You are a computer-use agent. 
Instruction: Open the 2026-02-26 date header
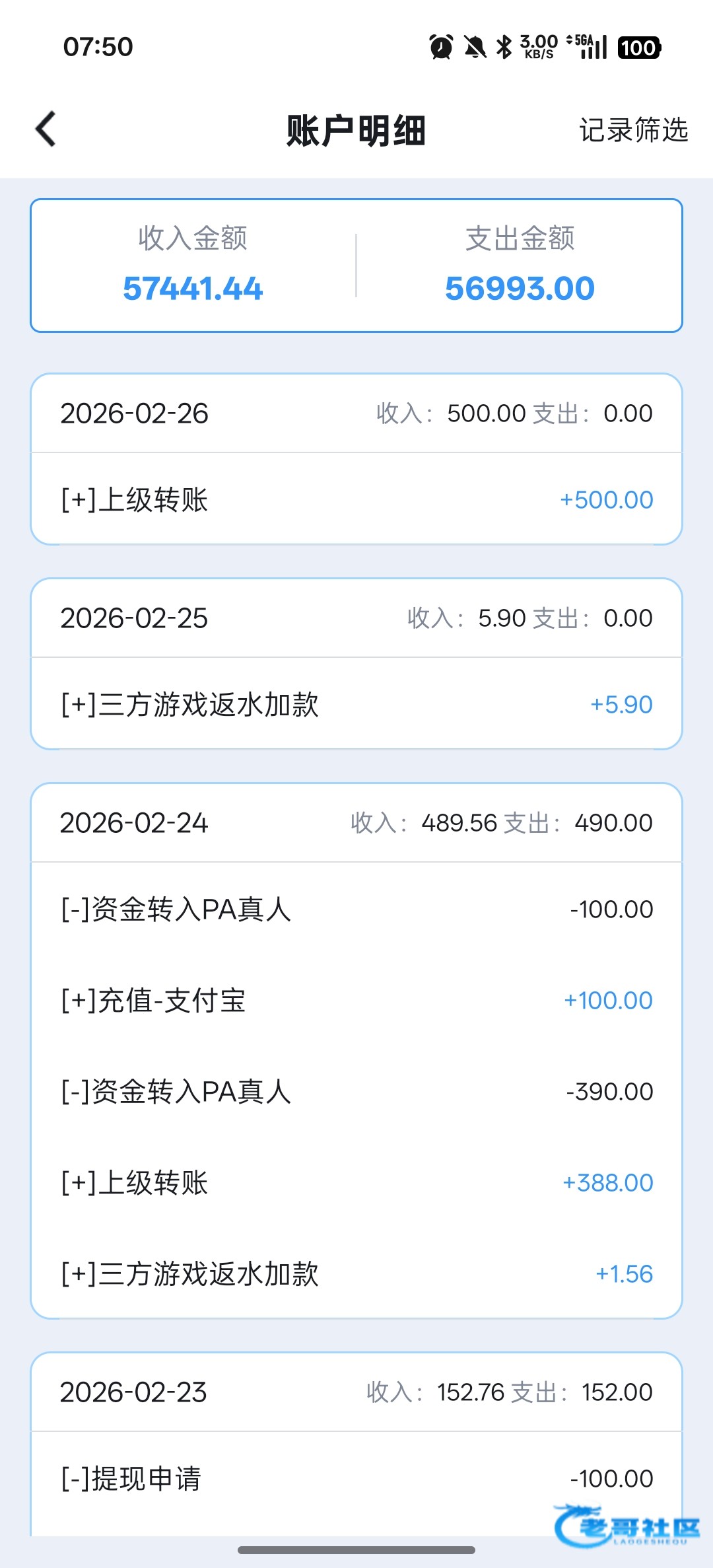pyautogui.click(x=356, y=413)
